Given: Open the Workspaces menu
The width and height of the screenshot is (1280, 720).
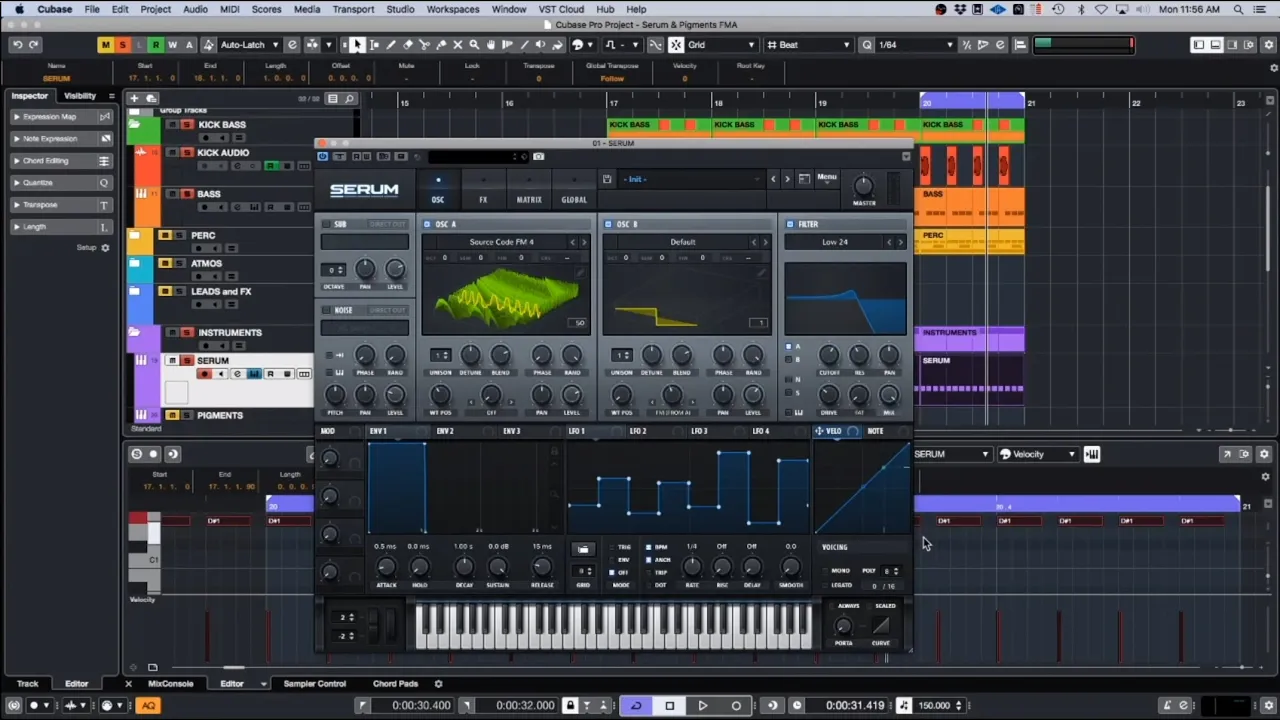Looking at the screenshot, I should 453,9.
